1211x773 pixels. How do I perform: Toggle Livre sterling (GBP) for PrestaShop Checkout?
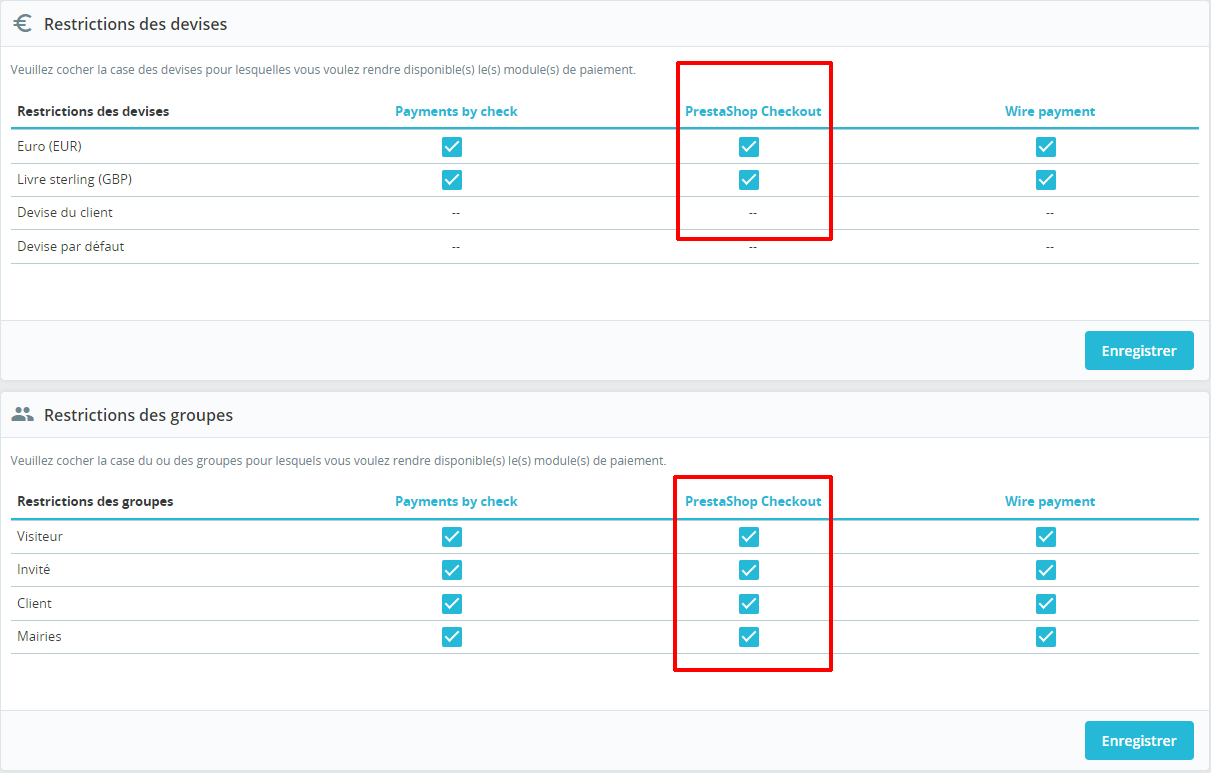pos(749,180)
